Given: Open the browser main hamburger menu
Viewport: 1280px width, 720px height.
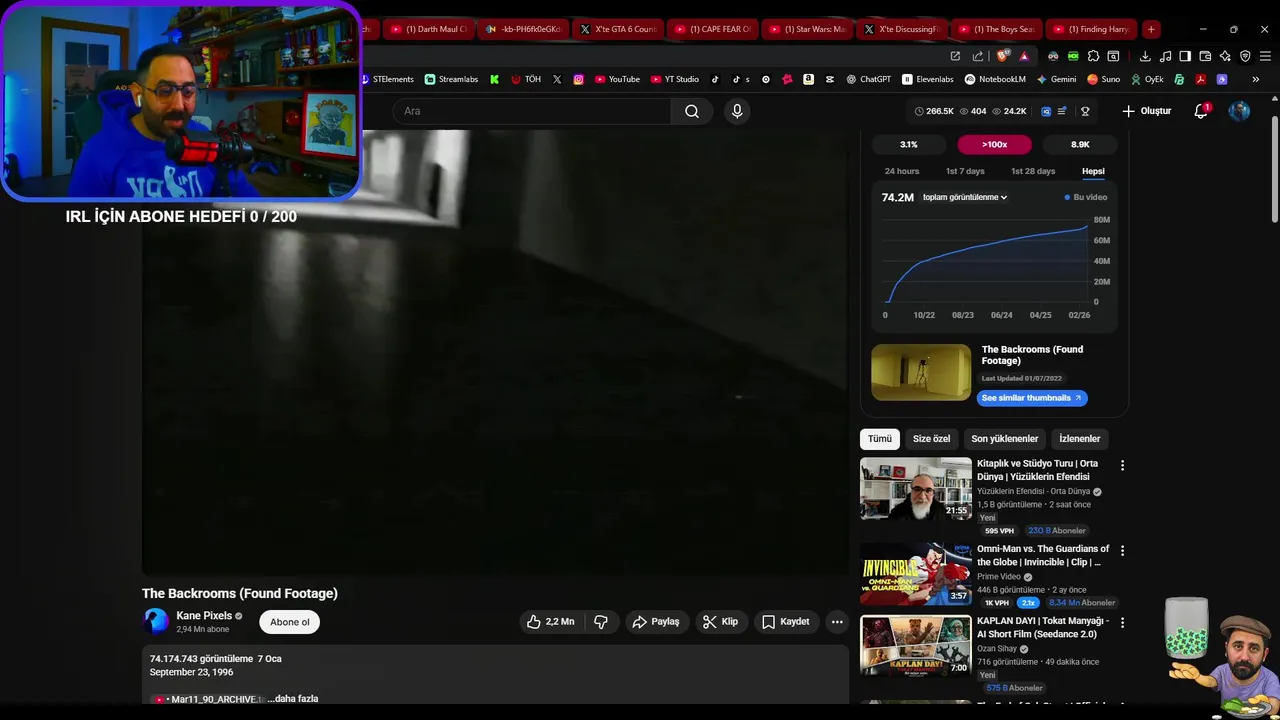Looking at the screenshot, I should tap(1265, 56).
